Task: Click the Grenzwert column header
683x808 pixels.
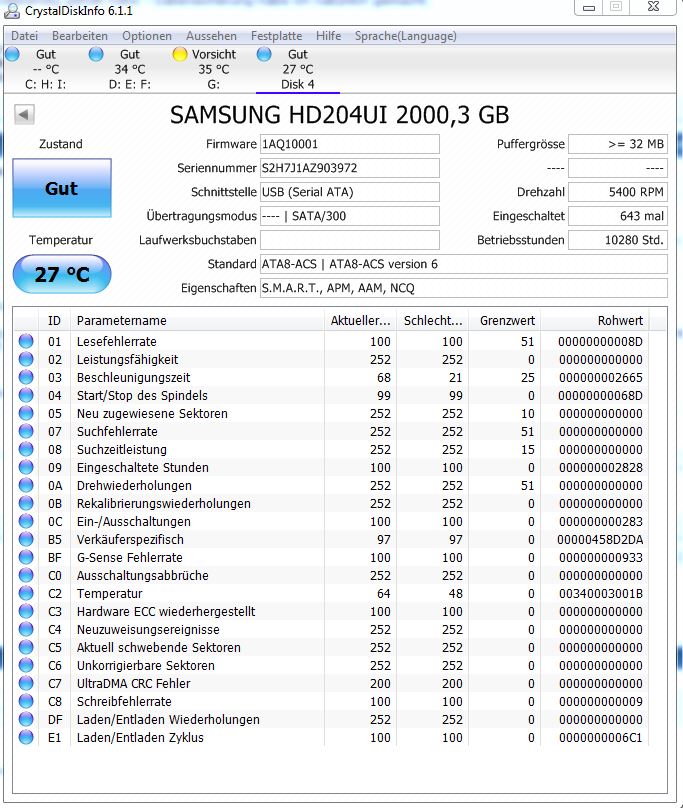Action: click(505, 321)
